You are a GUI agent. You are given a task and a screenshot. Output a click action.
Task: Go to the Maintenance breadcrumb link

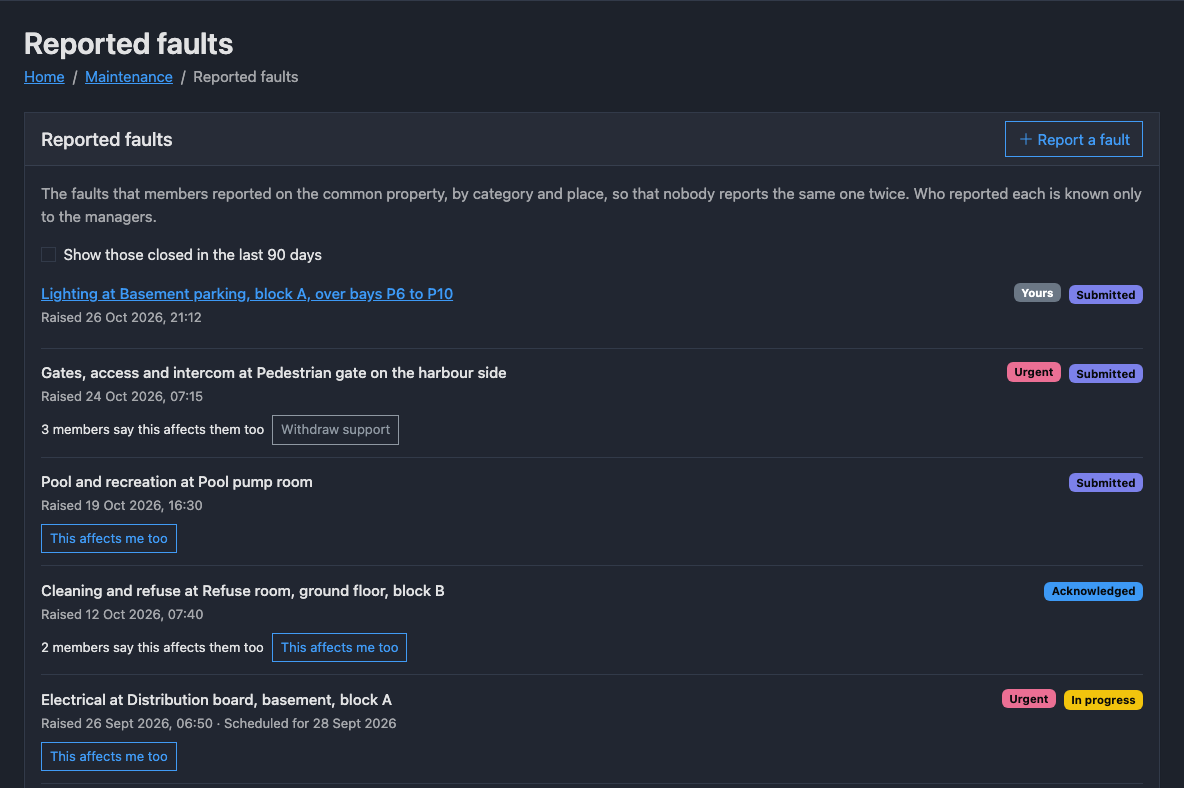(x=128, y=77)
